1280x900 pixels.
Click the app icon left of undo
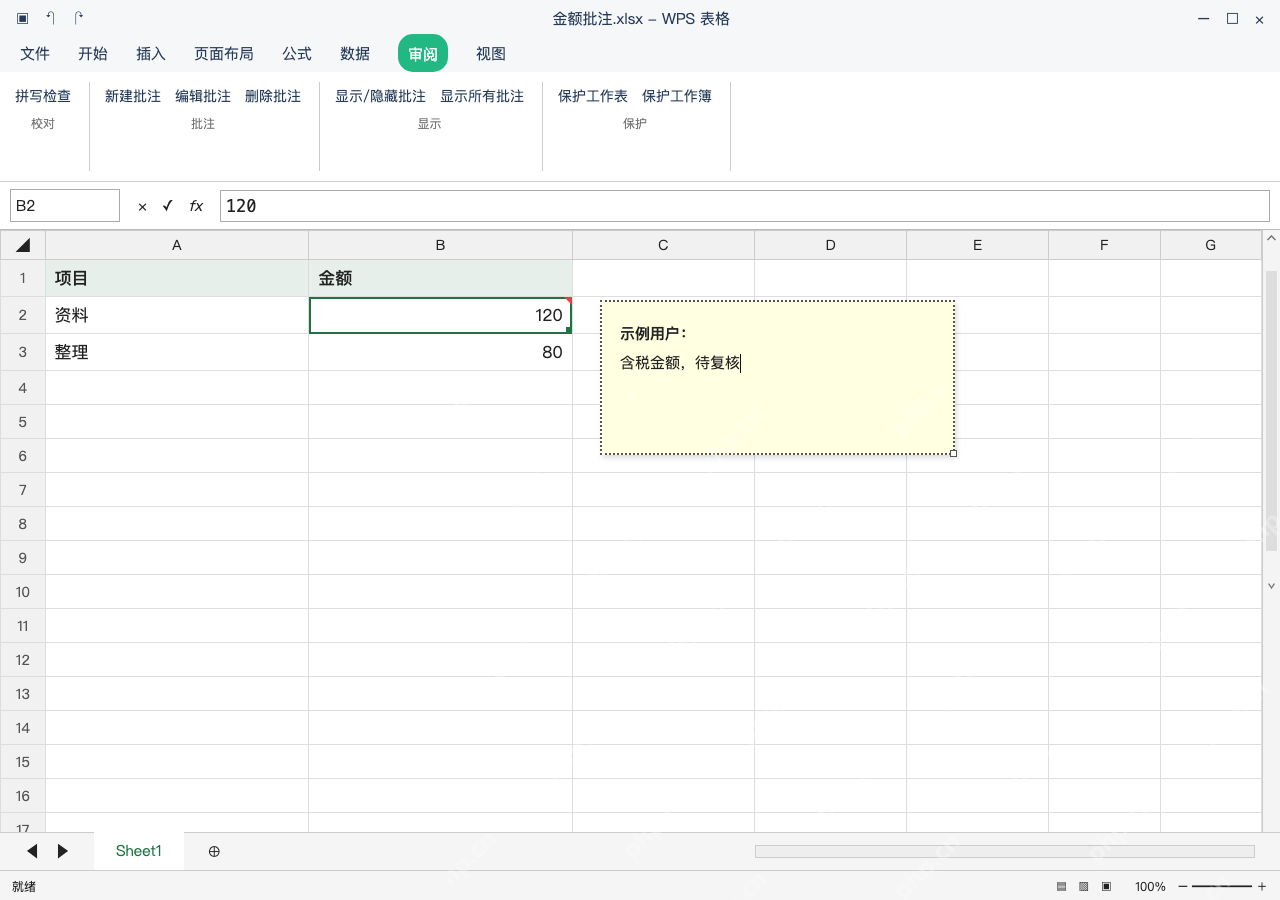pos(22,18)
